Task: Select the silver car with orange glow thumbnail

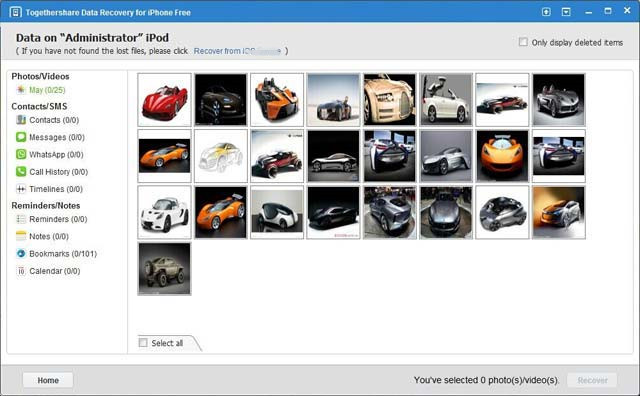Action: click(559, 212)
